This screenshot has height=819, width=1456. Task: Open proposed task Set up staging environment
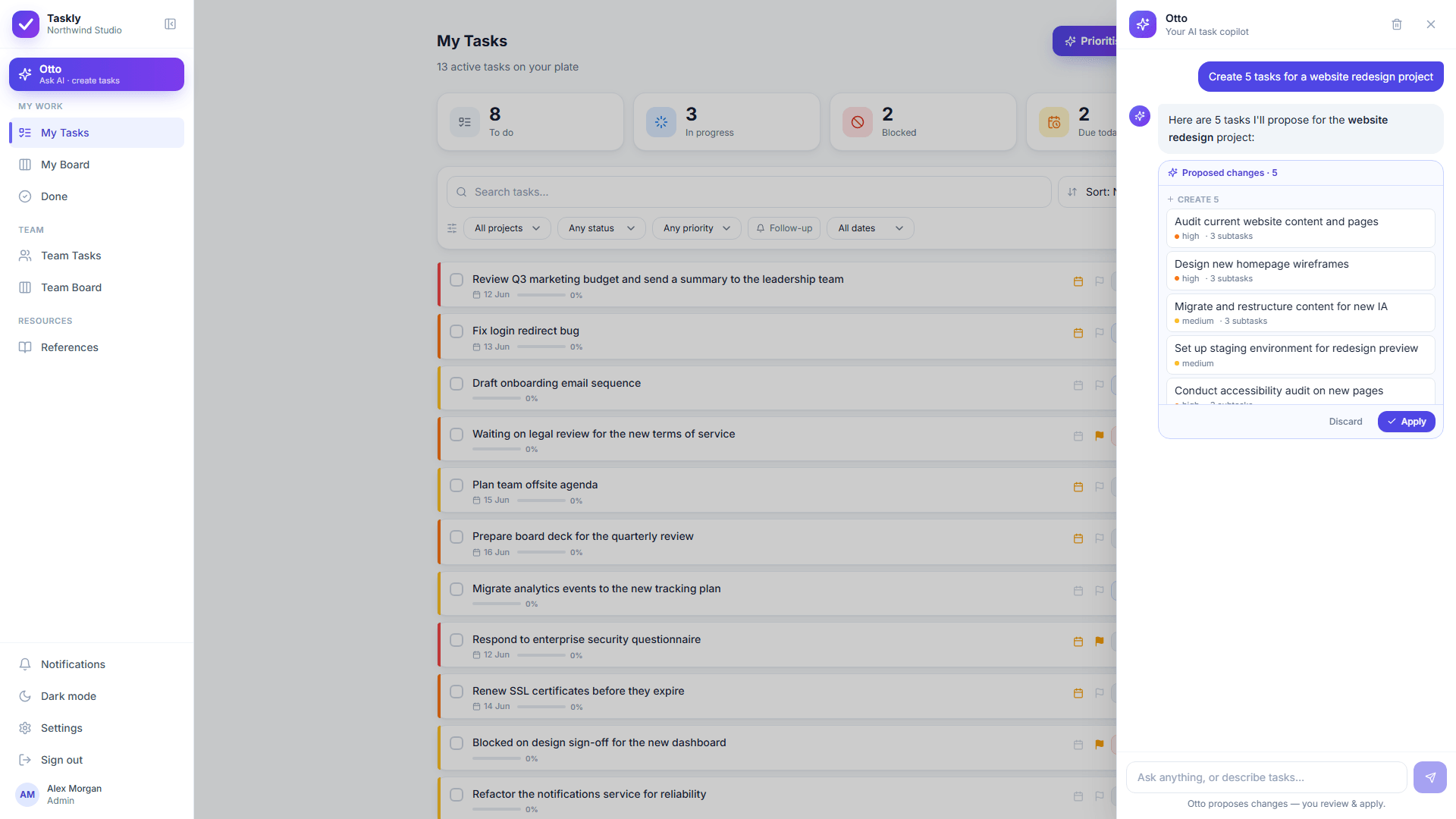1300,355
